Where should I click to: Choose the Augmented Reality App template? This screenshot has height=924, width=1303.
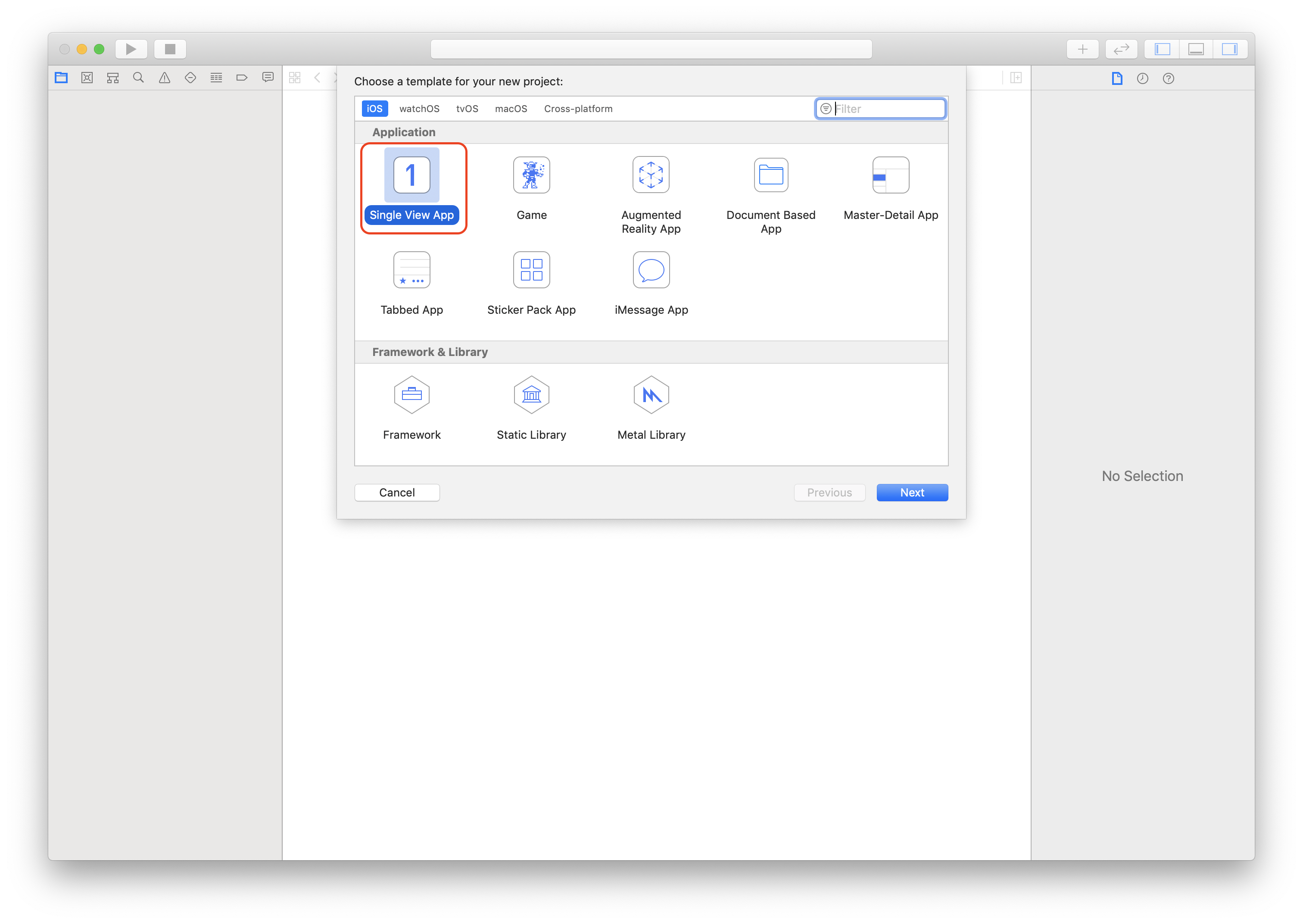651,175
